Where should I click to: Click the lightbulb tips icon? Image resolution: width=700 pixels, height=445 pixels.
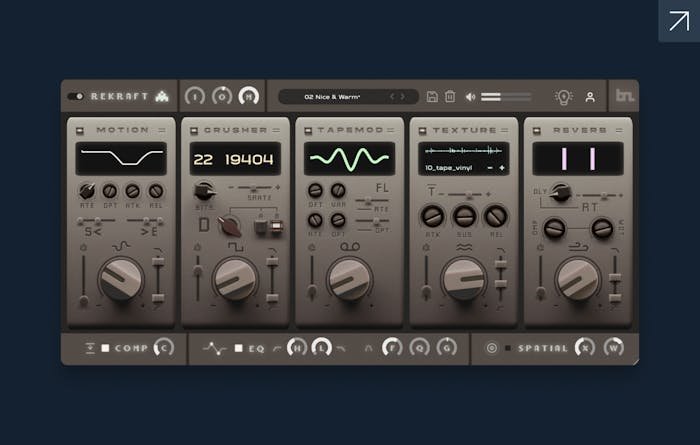pos(563,97)
